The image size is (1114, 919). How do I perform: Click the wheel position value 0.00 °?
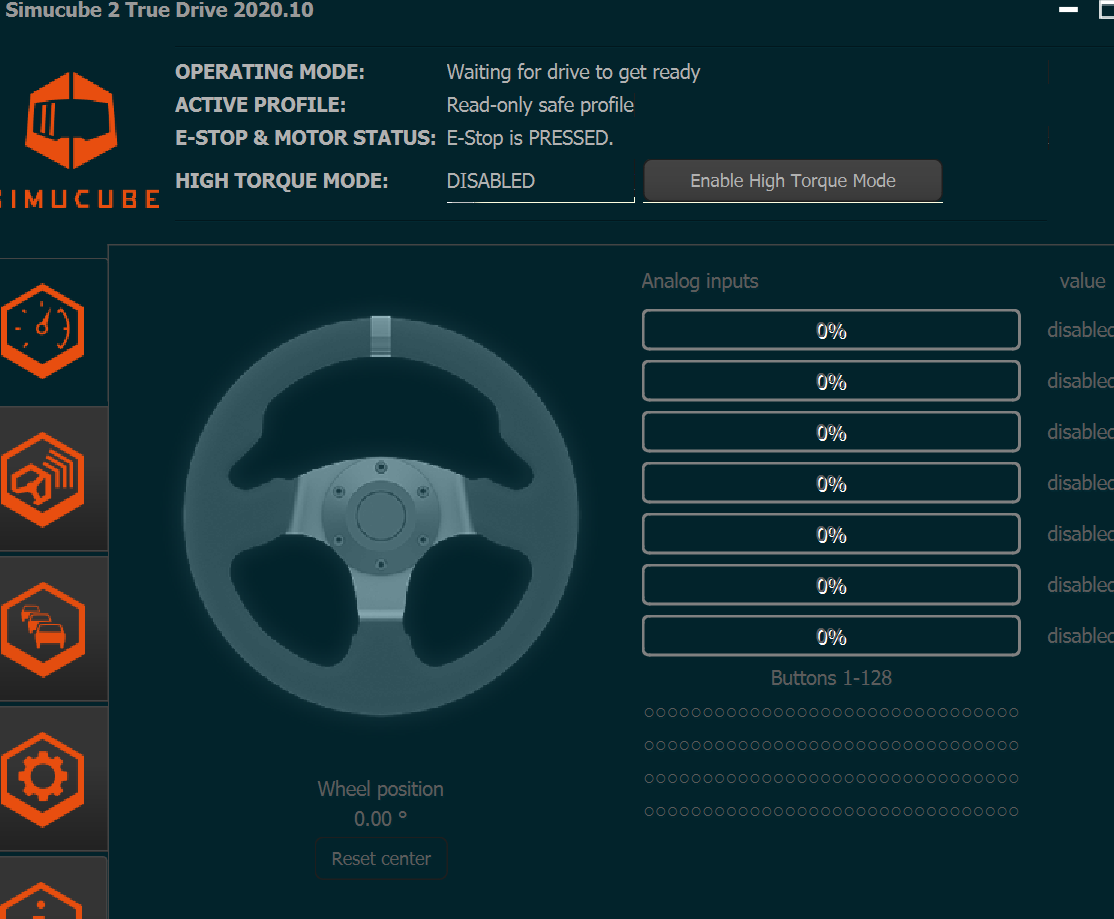point(380,819)
